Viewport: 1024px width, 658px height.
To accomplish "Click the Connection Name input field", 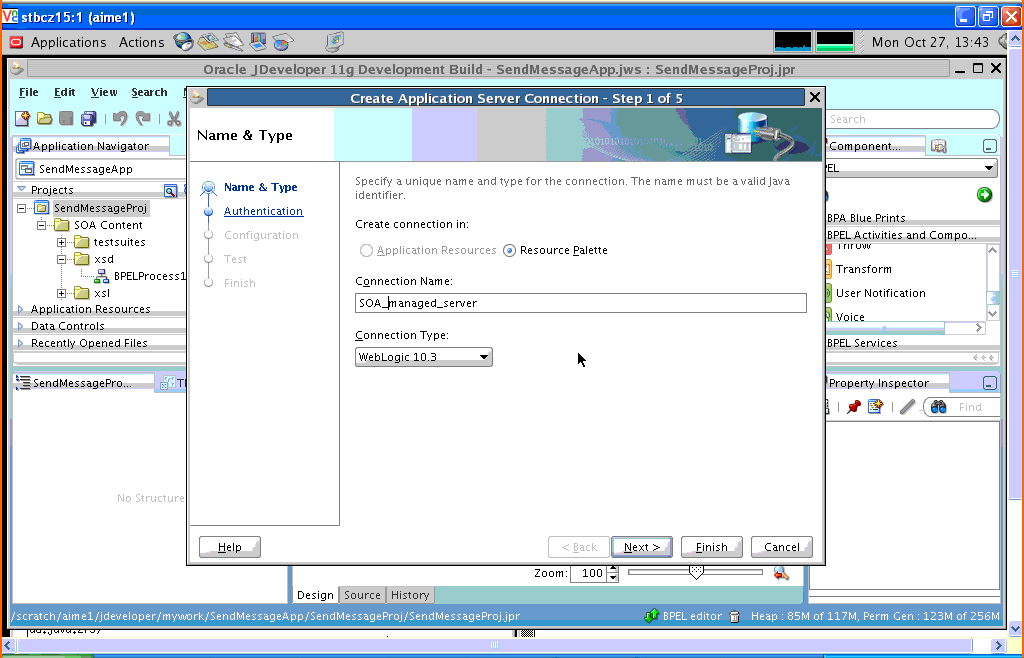I will 581,303.
